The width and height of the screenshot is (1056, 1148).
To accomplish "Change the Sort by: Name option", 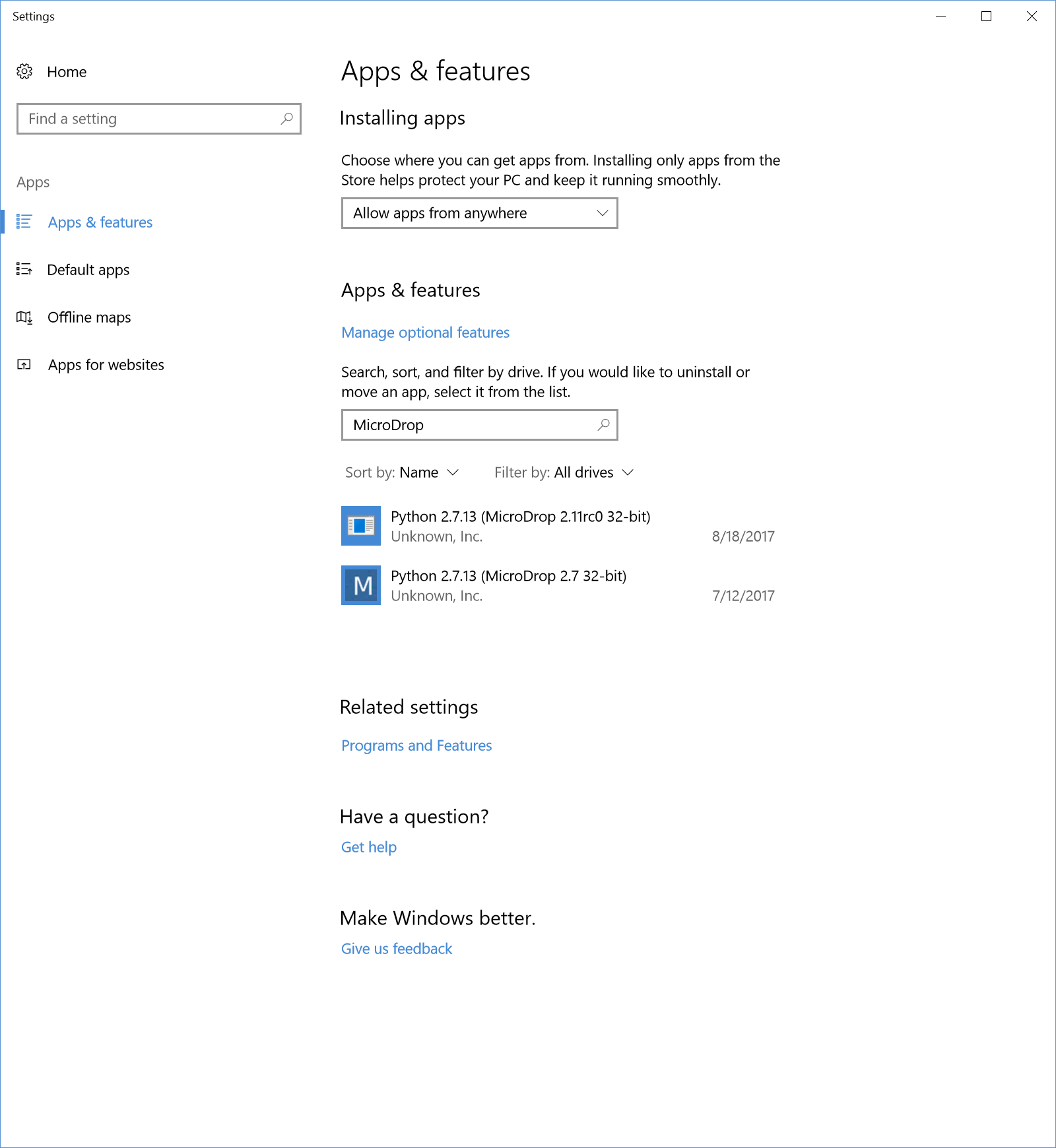I will 402,472.
